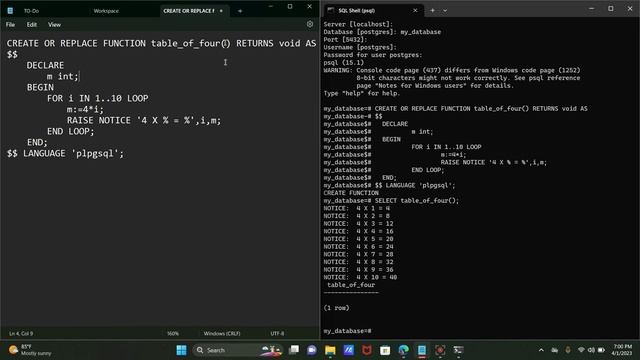Viewport: 640px width, 360px height.
Task: Open the Edit menu in Notepad
Action: click(x=32, y=24)
